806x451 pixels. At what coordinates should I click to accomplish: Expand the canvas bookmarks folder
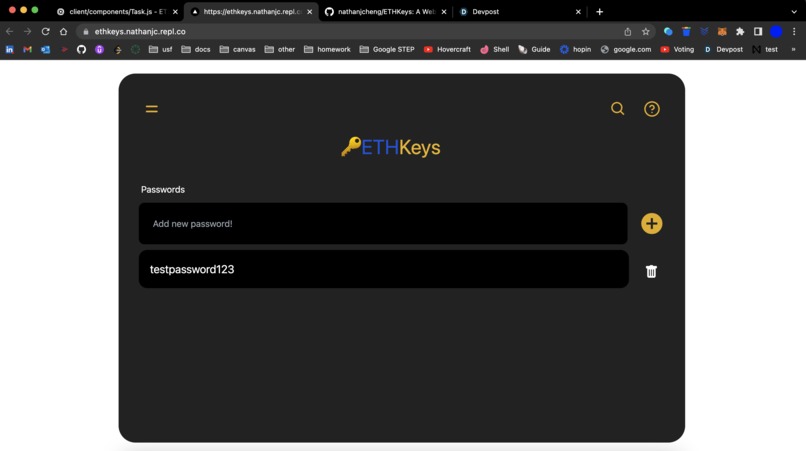pyautogui.click(x=237, y=49)
